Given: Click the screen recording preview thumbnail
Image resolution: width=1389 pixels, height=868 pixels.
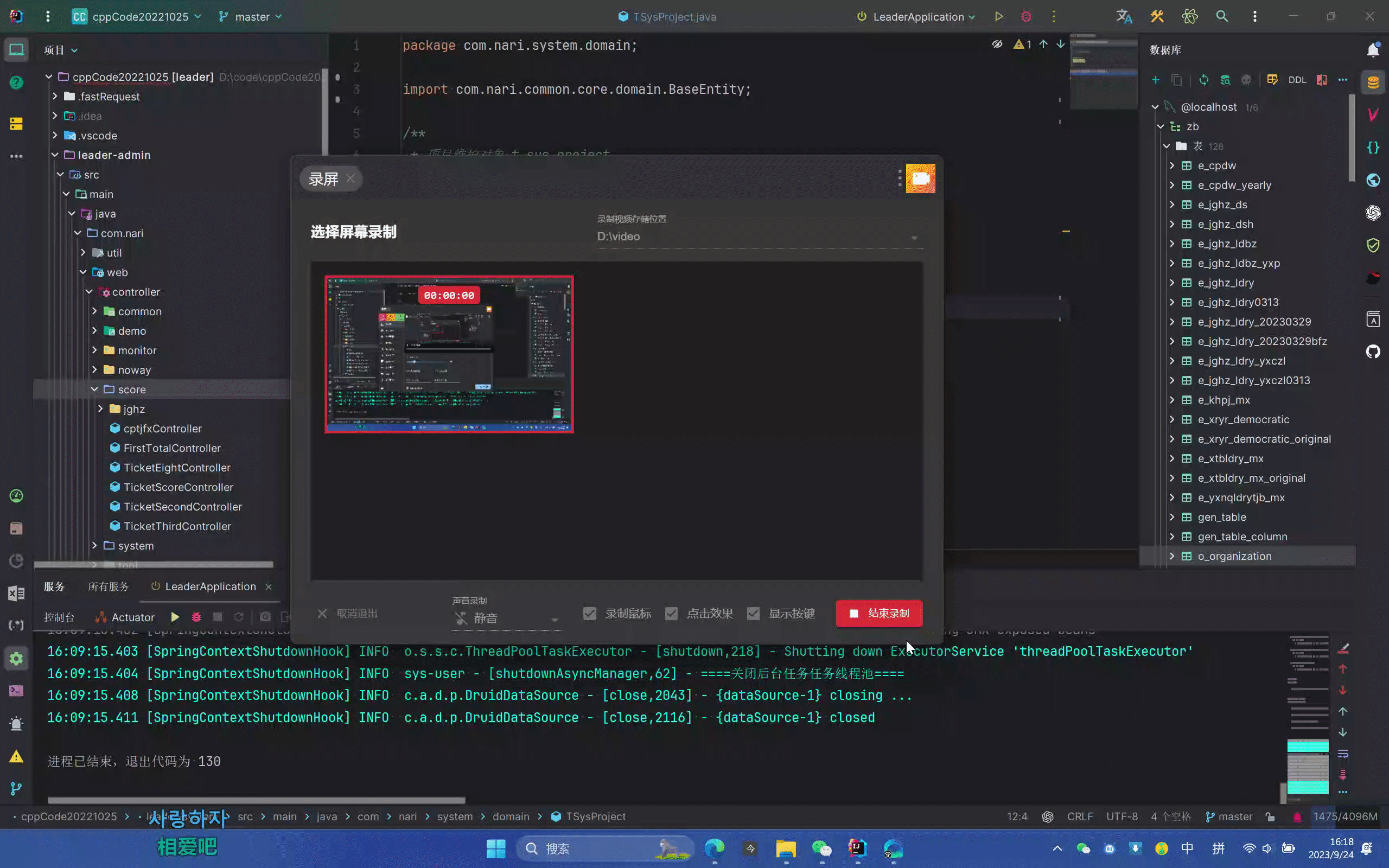Looking at the screenshot, I should click(x=449, y=354).
